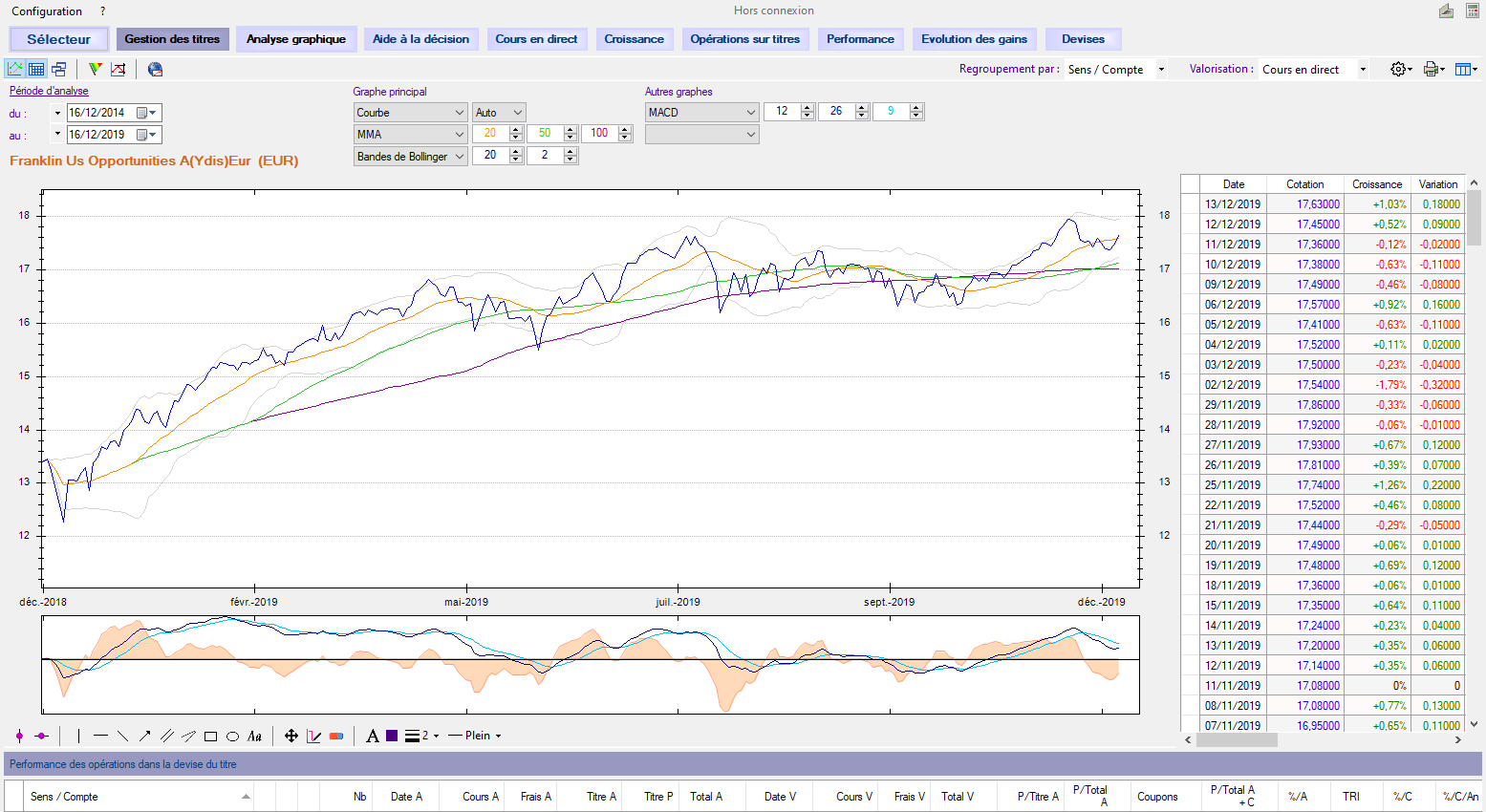Toggle the quotation table view icon
1486x812 pixels.
[x=36, y=69]
